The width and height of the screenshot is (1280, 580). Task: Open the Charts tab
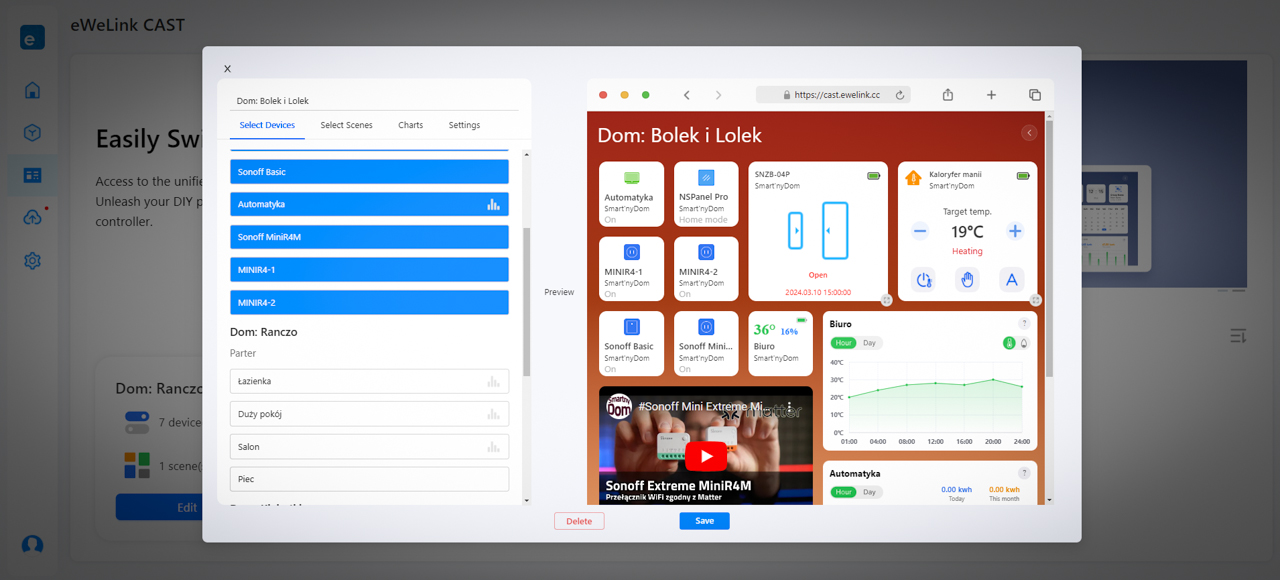point(410,125)
